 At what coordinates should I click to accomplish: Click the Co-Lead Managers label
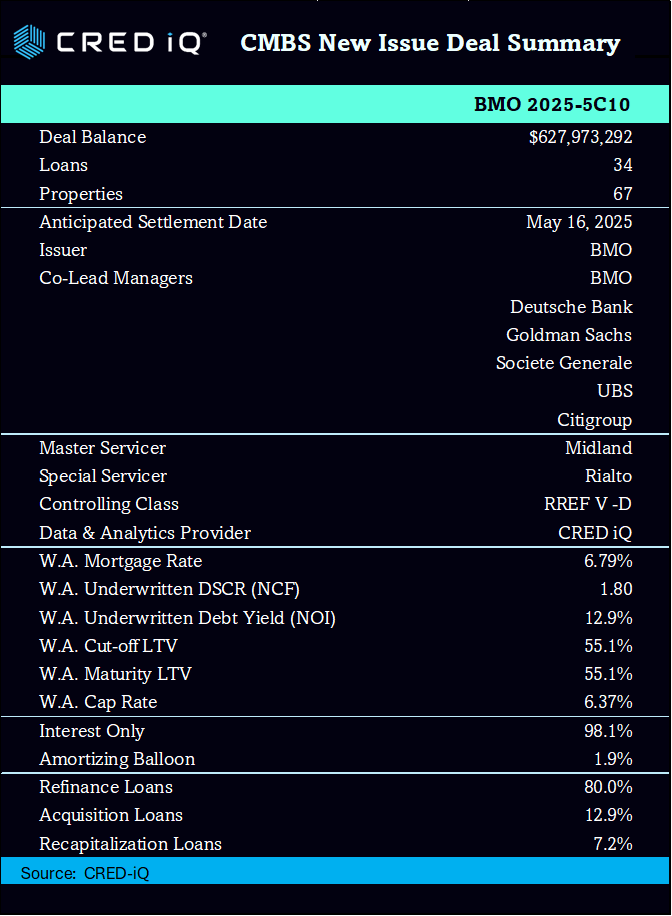pos(116,278)
